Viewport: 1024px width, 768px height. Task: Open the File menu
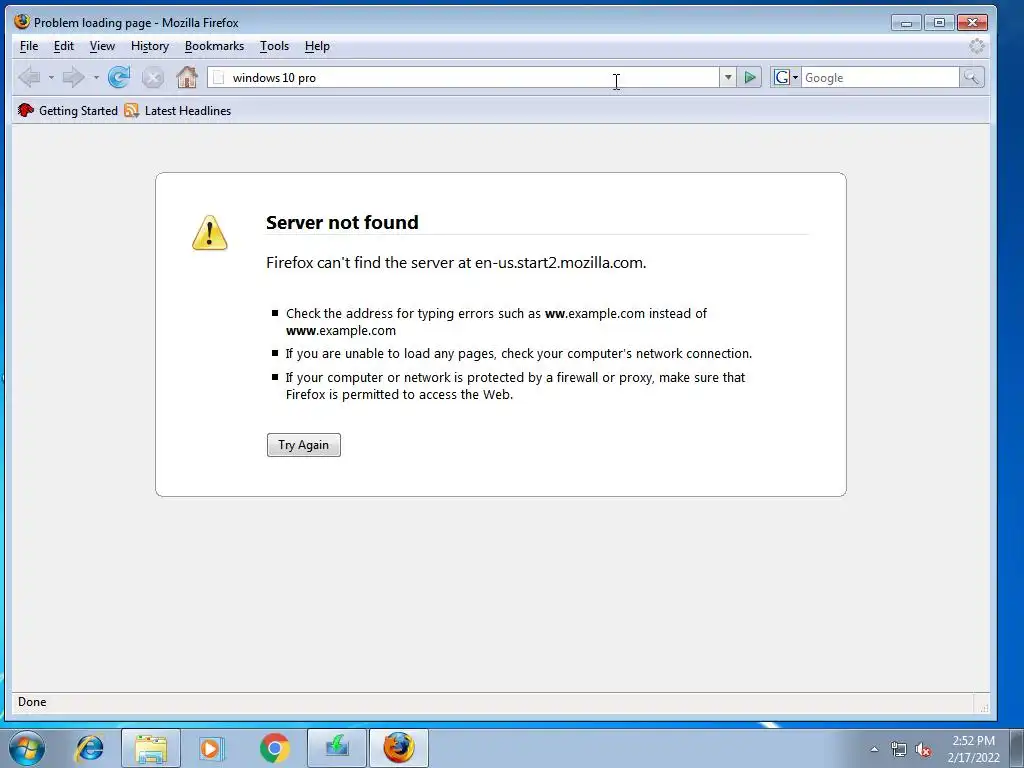pos(29,46)
